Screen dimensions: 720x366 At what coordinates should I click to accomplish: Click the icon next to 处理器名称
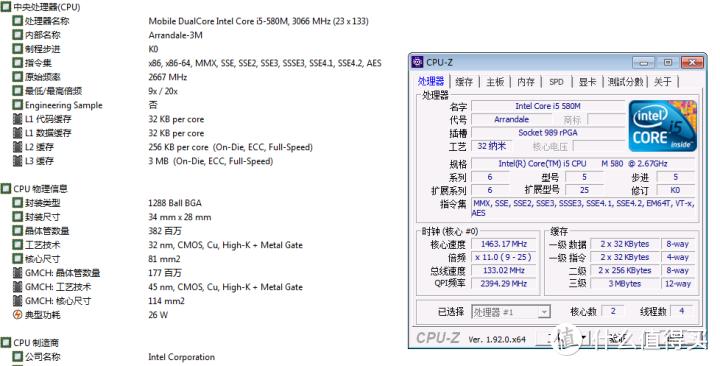coord(17,21)
